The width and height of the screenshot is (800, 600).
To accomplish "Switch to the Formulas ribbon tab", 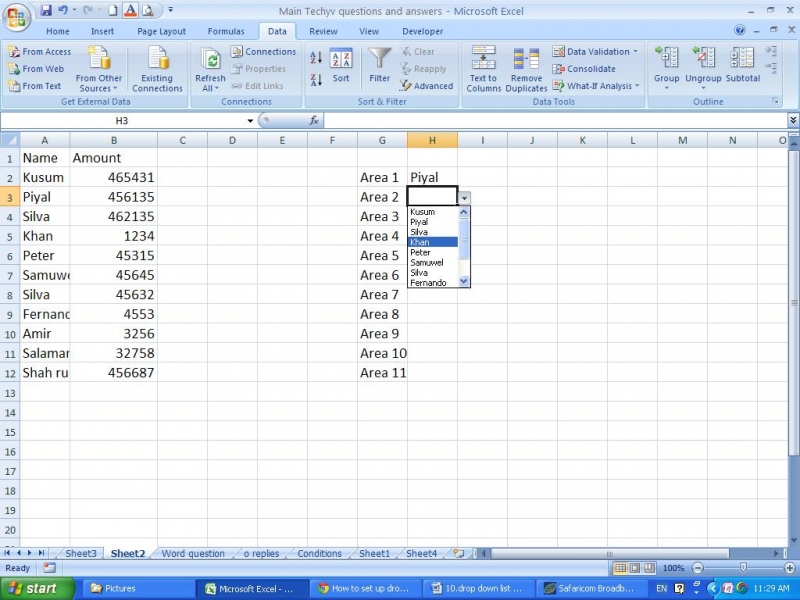I will point(226,31).
